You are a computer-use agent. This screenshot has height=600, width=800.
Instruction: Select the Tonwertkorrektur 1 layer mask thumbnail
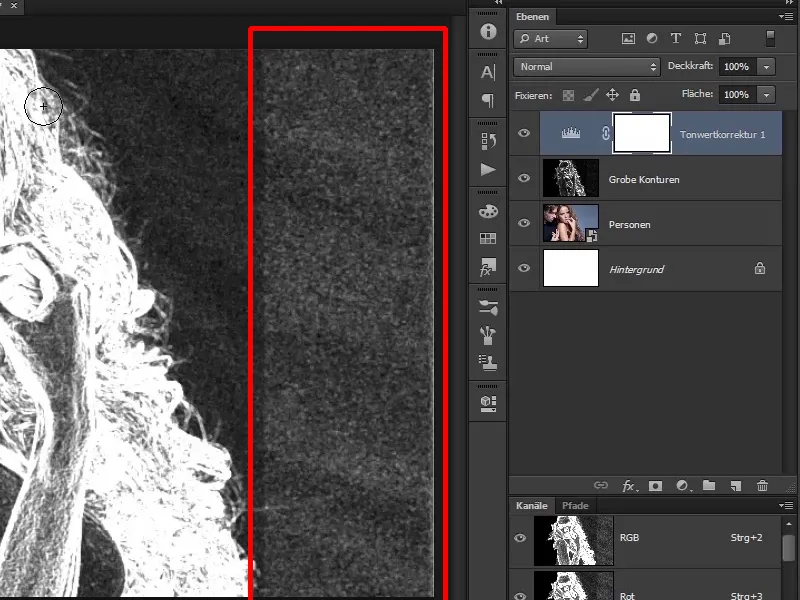(x=642, y=133)
